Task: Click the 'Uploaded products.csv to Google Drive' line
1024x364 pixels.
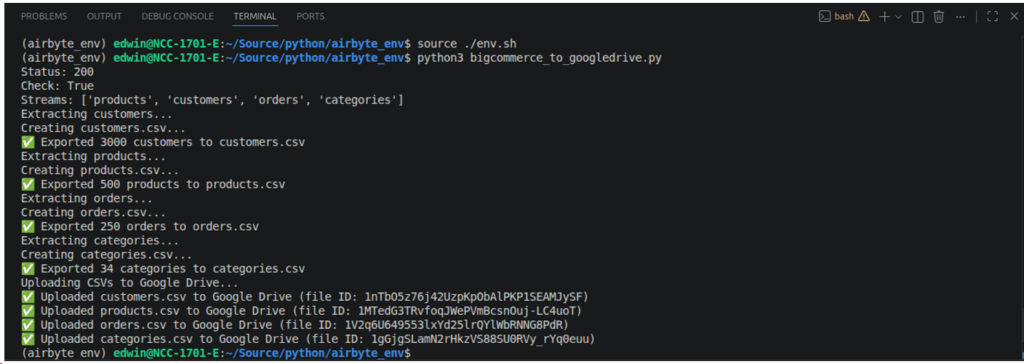Action: pyautogui.click(x=302, y=311)
